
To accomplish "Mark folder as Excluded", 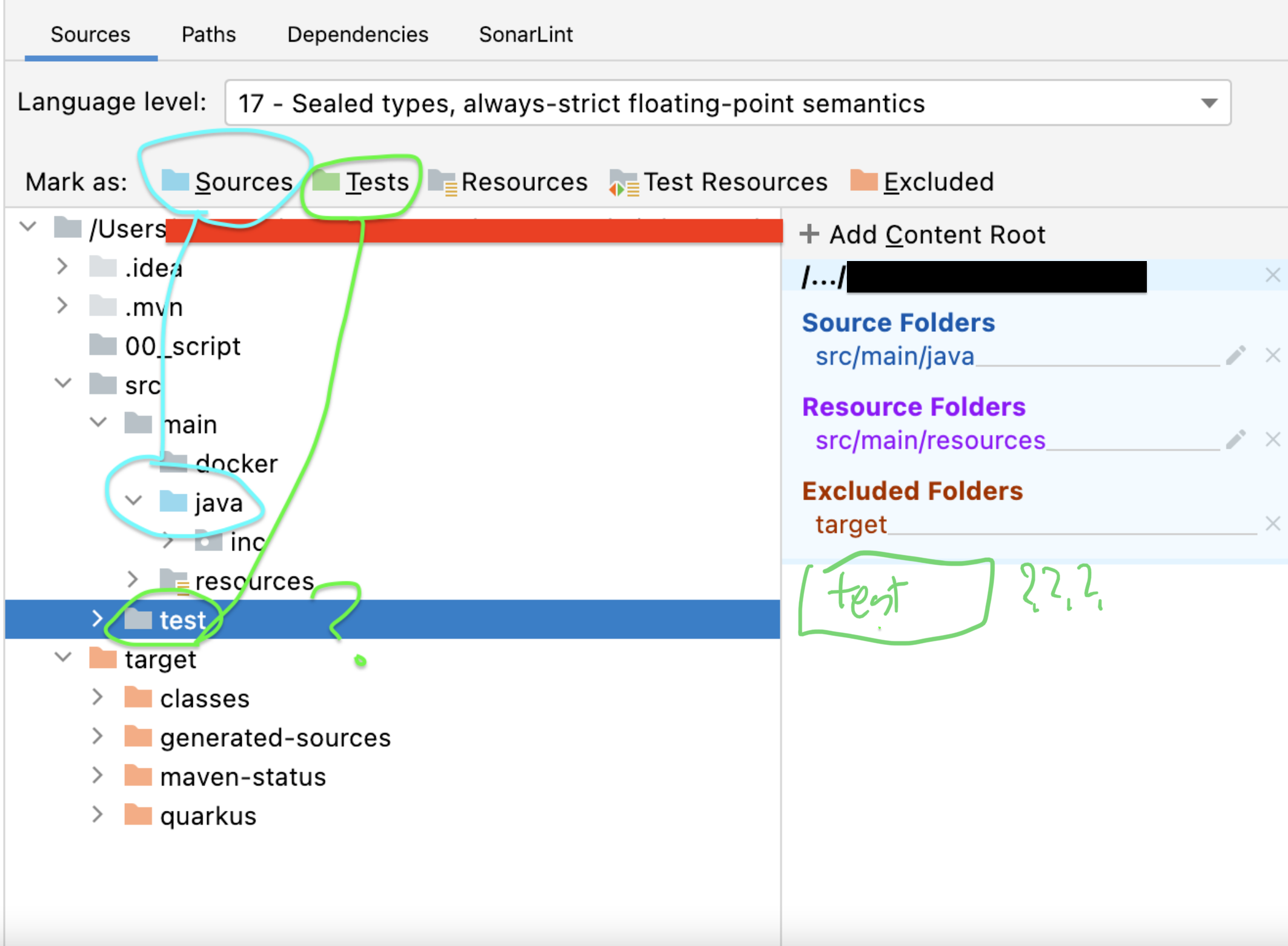I will 922,182.
